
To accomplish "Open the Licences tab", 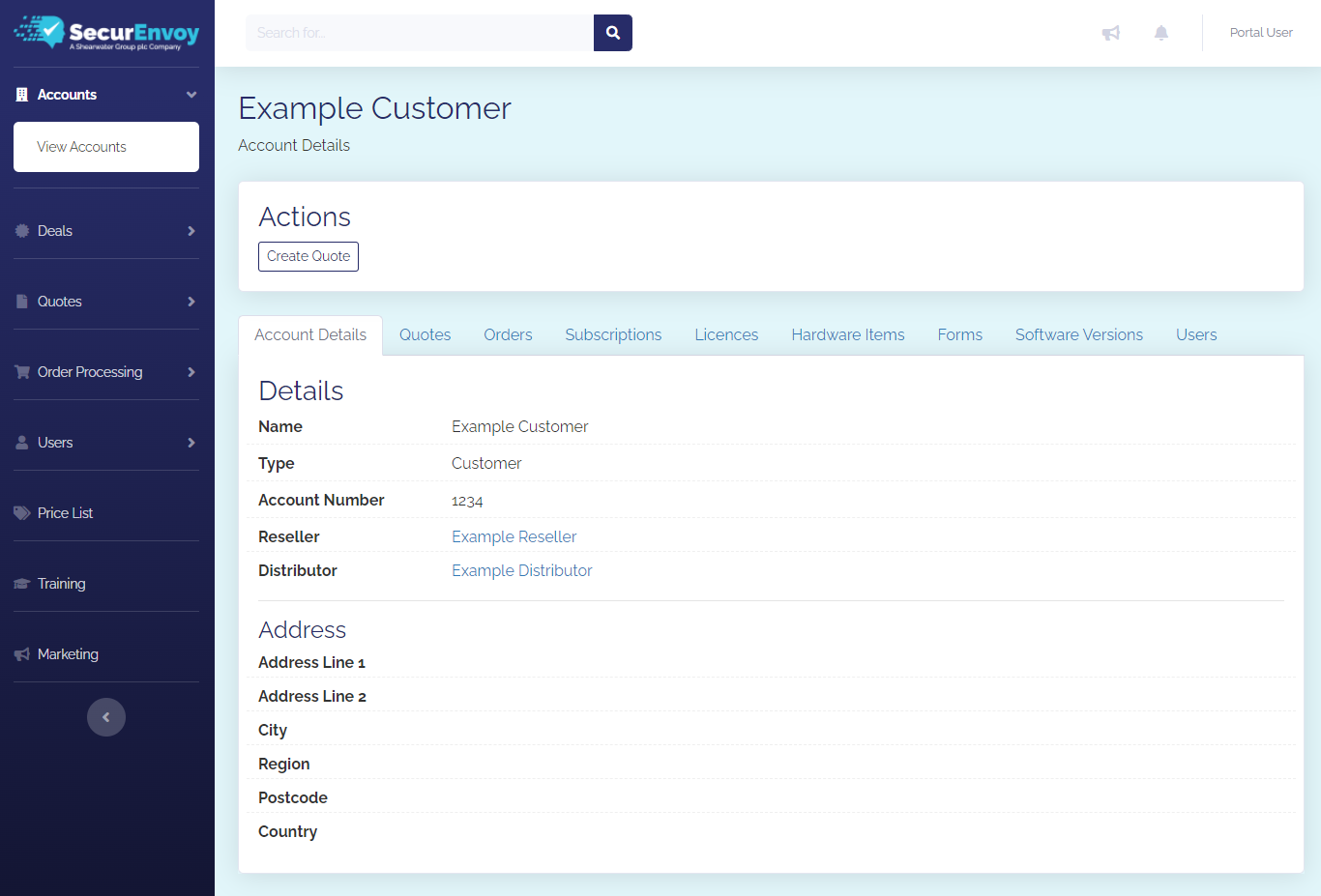I will pos(726,335).
